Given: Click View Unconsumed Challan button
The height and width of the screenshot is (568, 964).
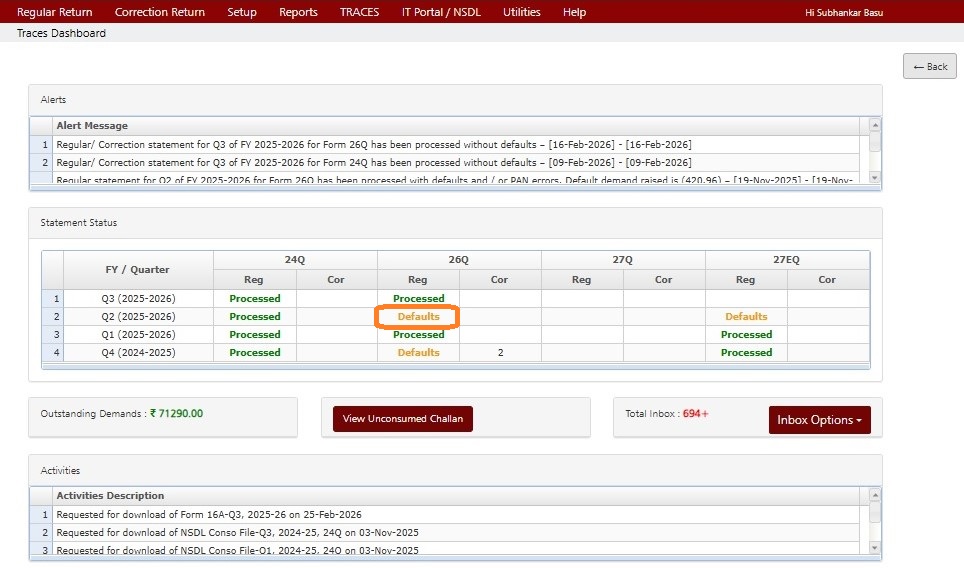Looking at the screenshot, I should (x=402, y=419).
